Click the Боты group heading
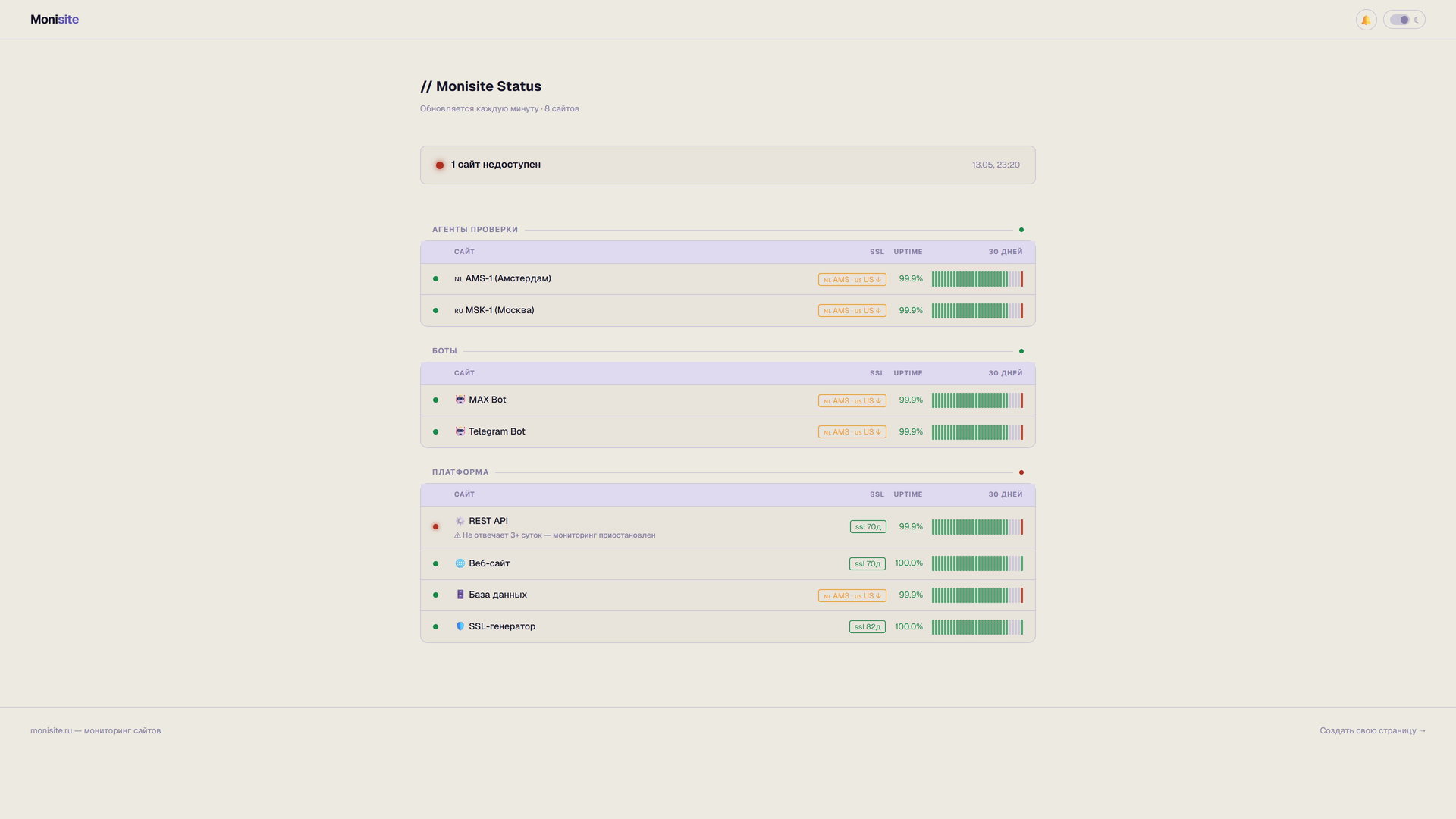Image resolution: width=1456 pixels, height=819 pixels. 444,351
